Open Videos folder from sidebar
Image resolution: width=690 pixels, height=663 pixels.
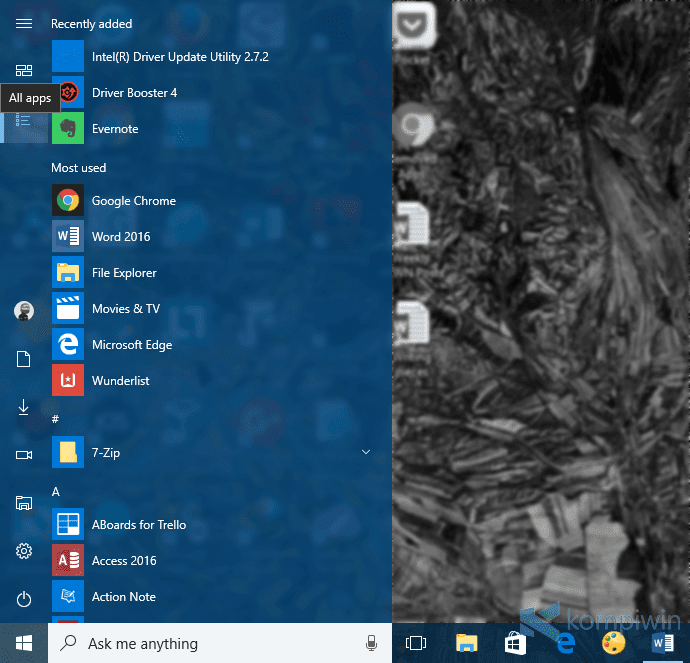(x=24, y=454)
